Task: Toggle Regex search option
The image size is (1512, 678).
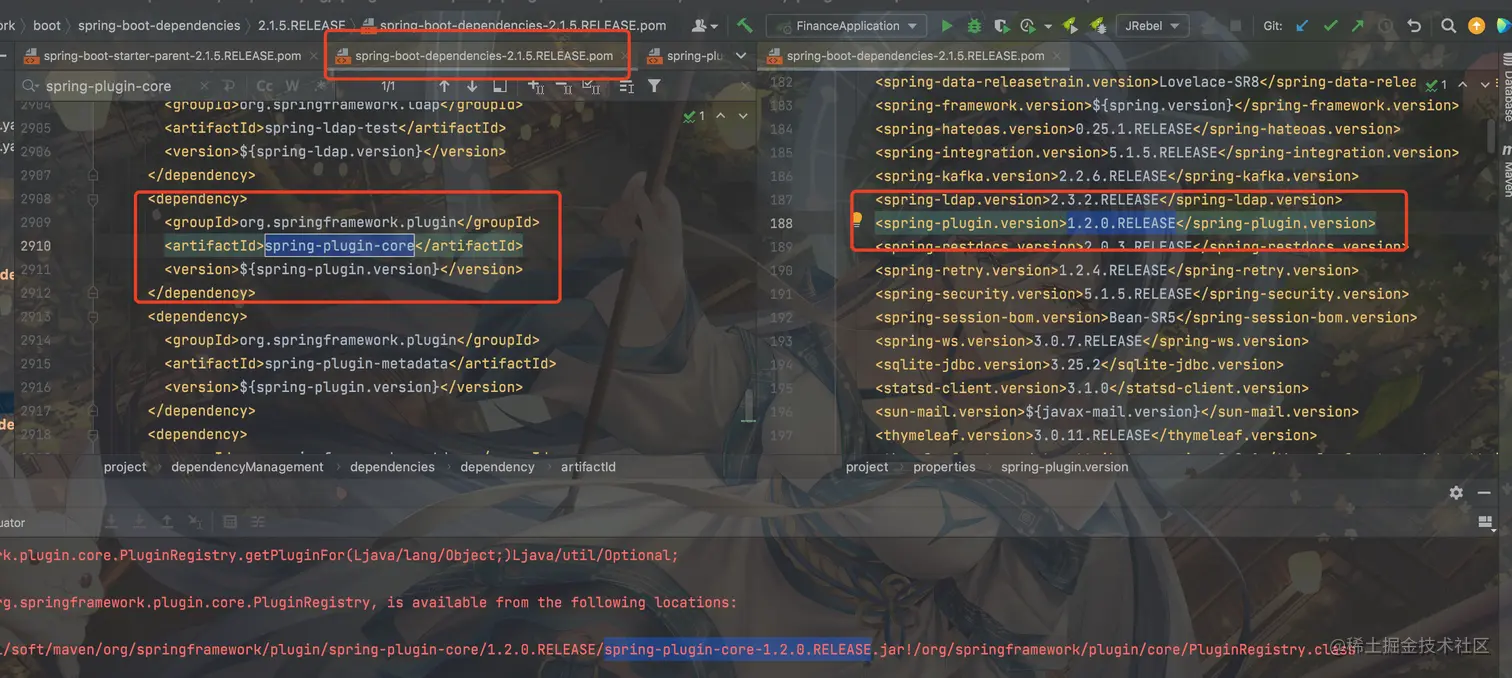Action: [x=320, y=86]
